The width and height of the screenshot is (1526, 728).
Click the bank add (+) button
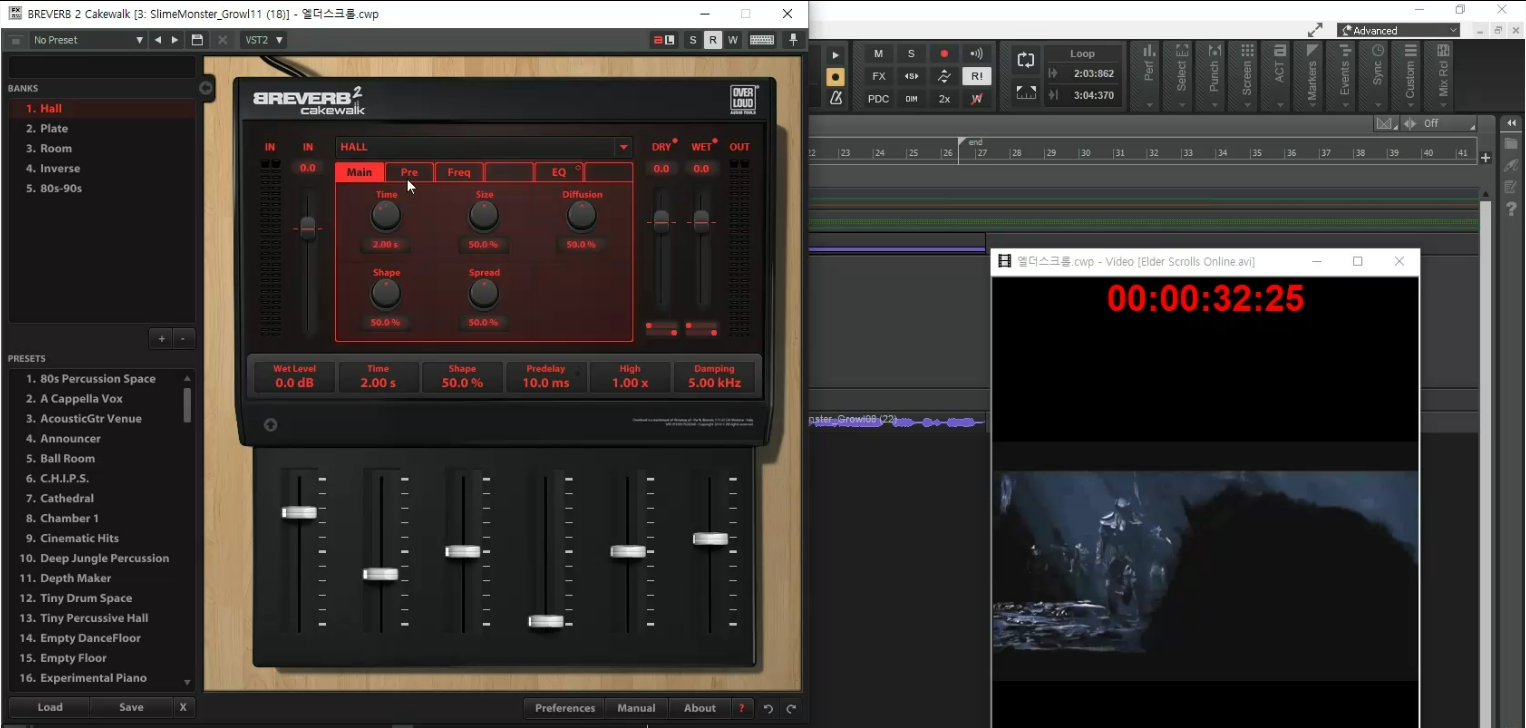(x=161, y=339)
